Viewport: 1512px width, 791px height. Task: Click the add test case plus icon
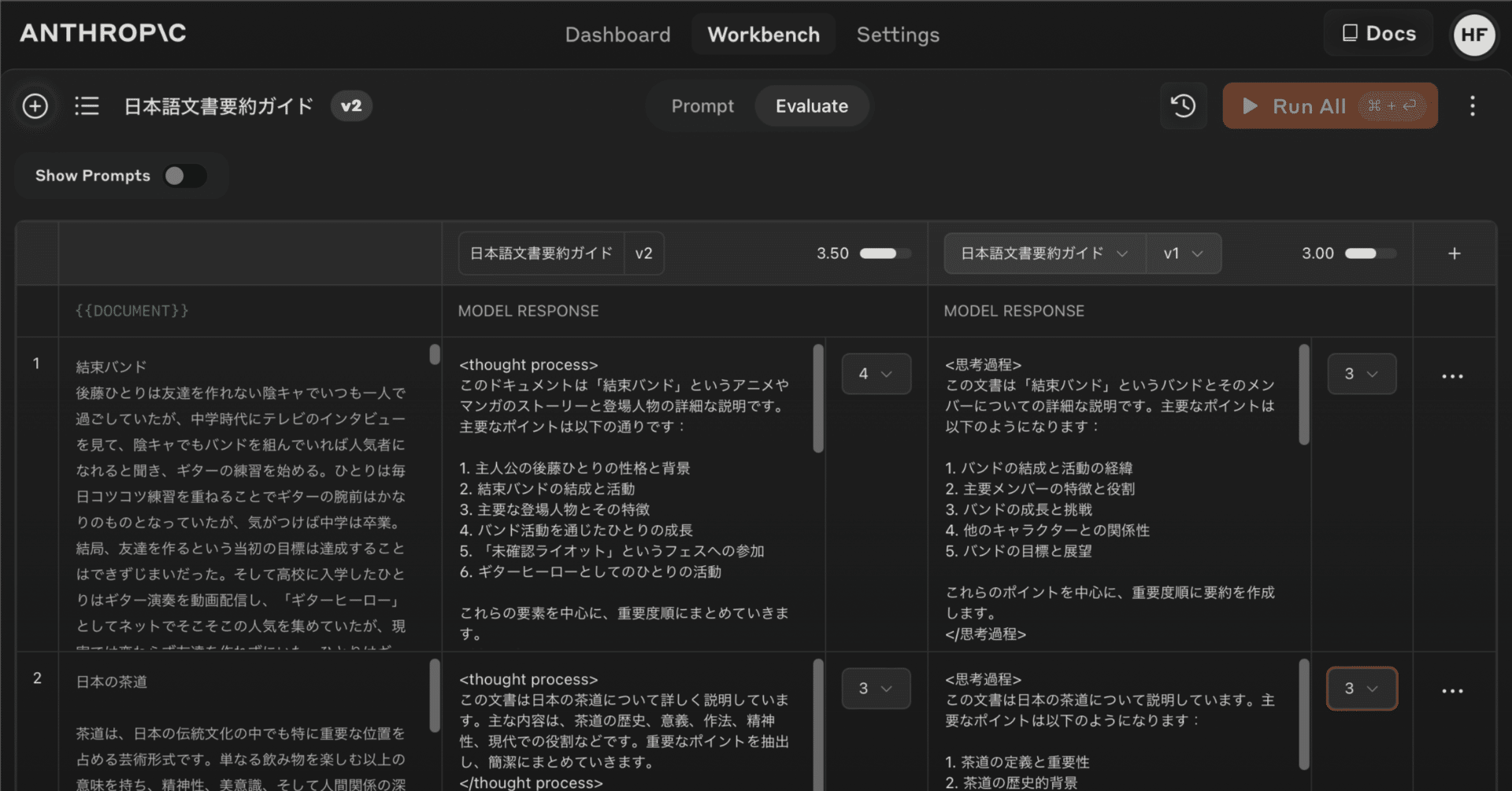(x=35, y=105)
